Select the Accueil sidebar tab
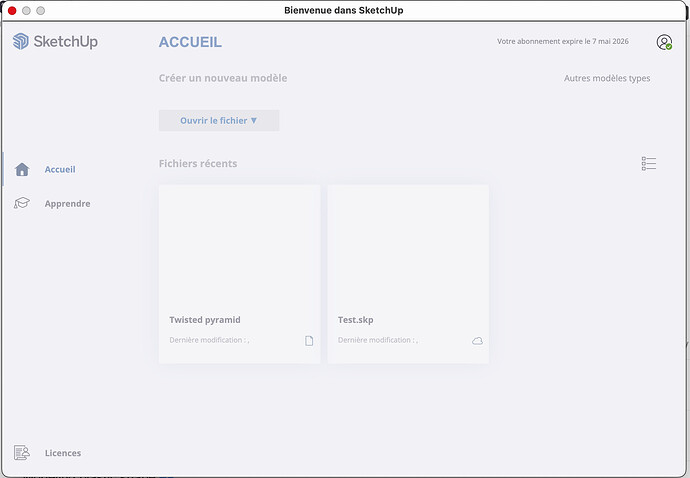 point(60,169)
